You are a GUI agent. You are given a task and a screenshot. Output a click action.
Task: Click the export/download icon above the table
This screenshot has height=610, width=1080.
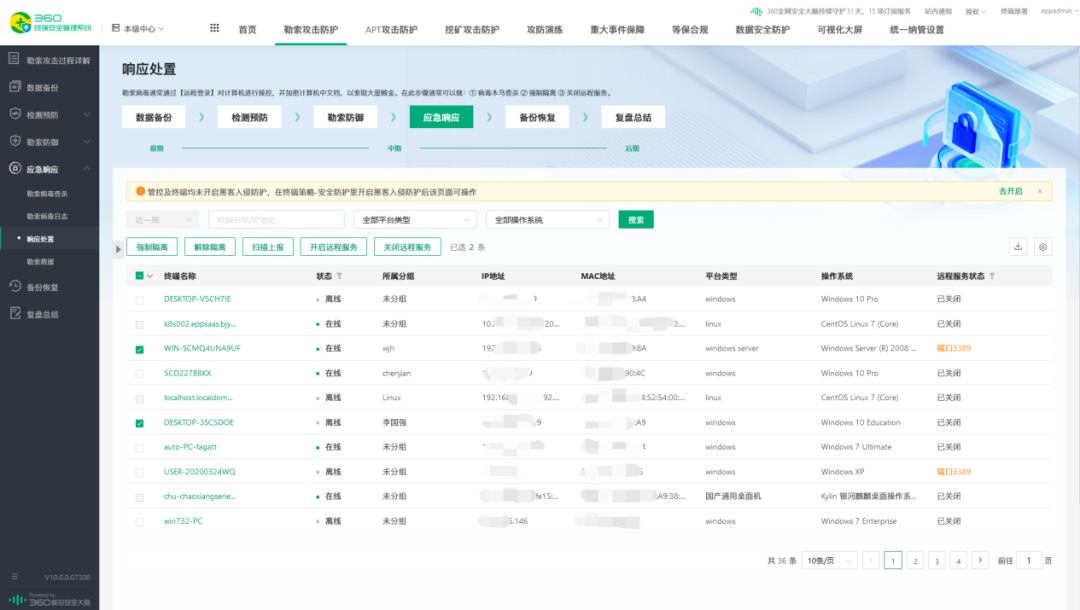1018,246
